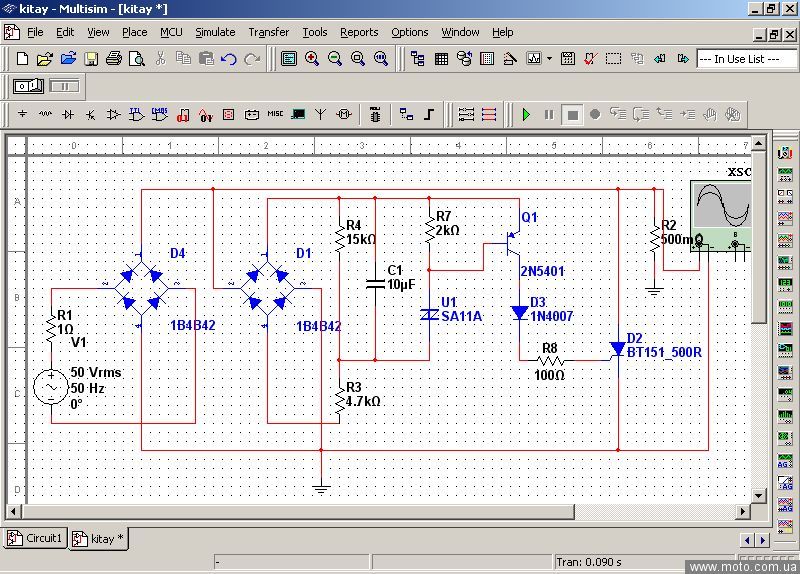Click the Print circuit icon

tap(114, 59)
